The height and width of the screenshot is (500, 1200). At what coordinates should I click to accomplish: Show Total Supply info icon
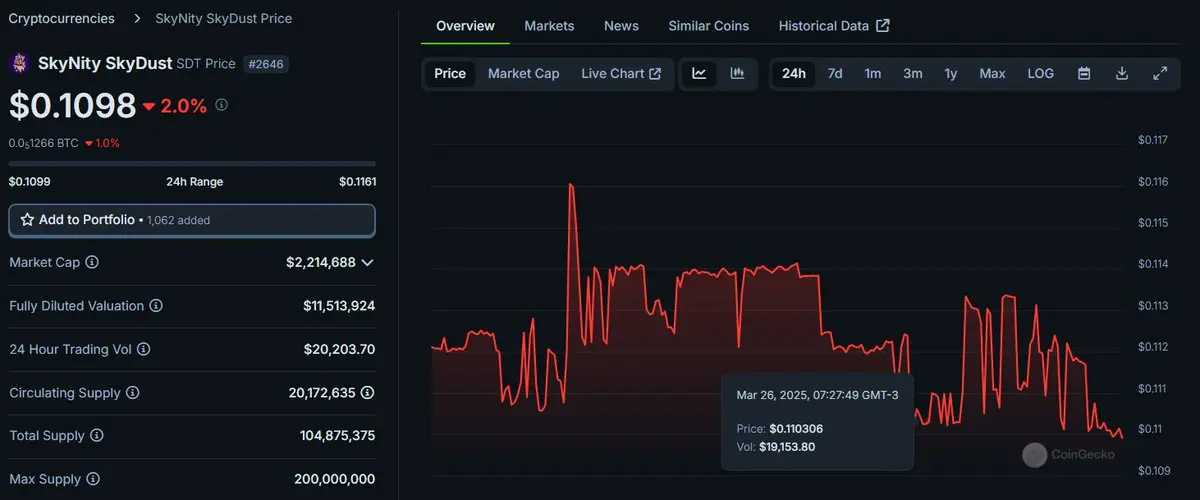pyautogui.click(x=95, y=436)
